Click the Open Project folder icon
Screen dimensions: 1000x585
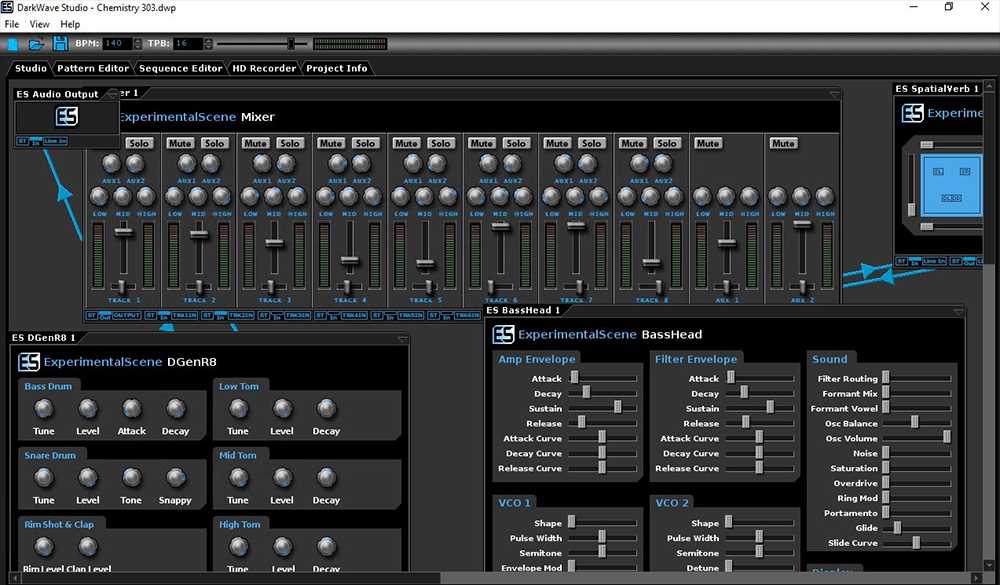(x=36, y=44)
